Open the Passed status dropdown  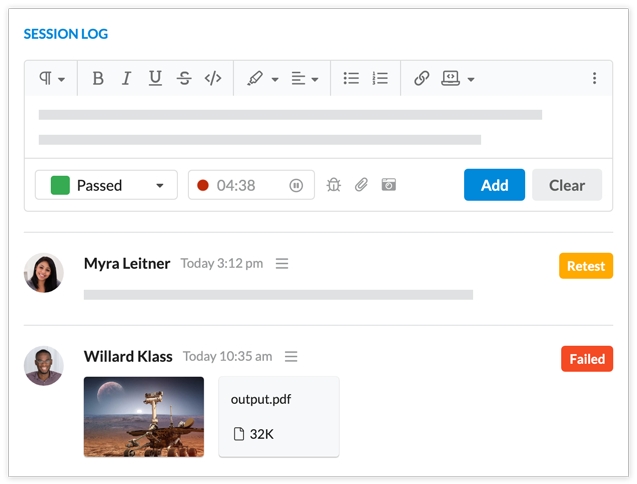tap(106, 185)
